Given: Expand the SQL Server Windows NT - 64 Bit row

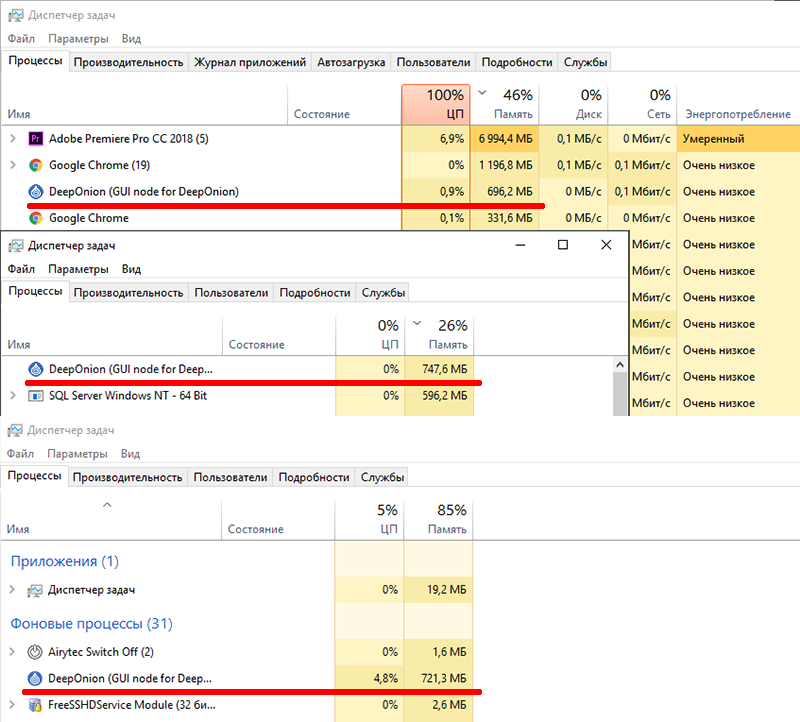Looking at the screenshot, I should click(x=13, y=395).
